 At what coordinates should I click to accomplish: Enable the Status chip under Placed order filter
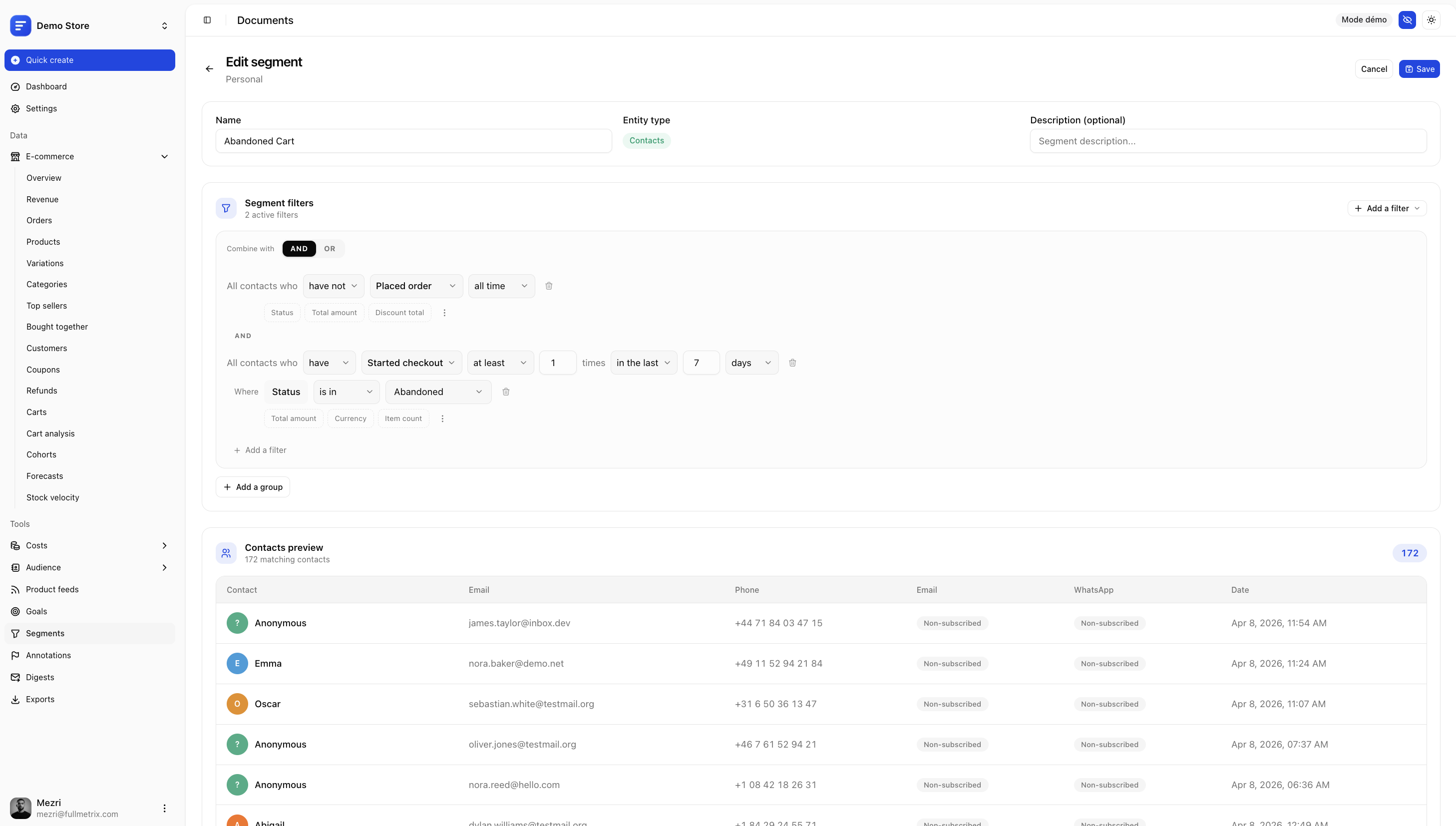(x=281, y=312)
